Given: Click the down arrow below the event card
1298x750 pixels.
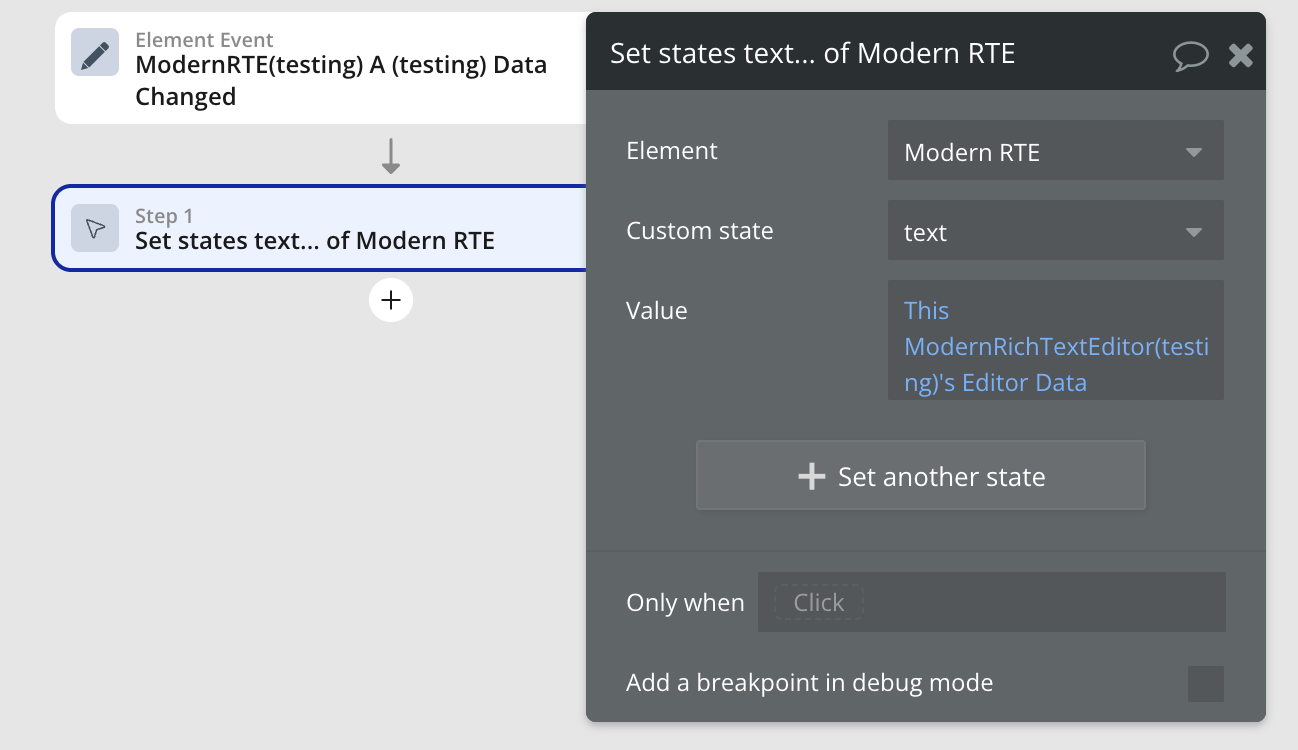Looking at the screenshot, I should coord(391,156).
